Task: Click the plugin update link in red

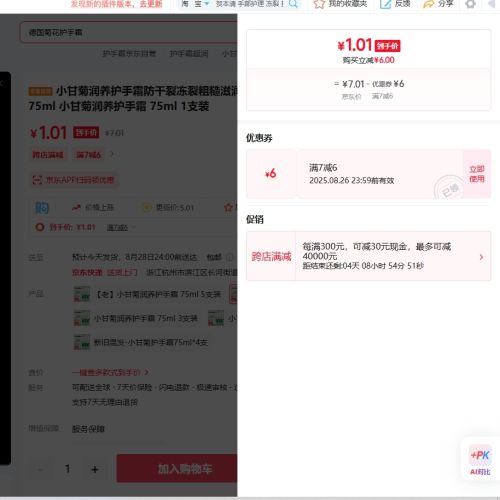Action: [116, 4]
